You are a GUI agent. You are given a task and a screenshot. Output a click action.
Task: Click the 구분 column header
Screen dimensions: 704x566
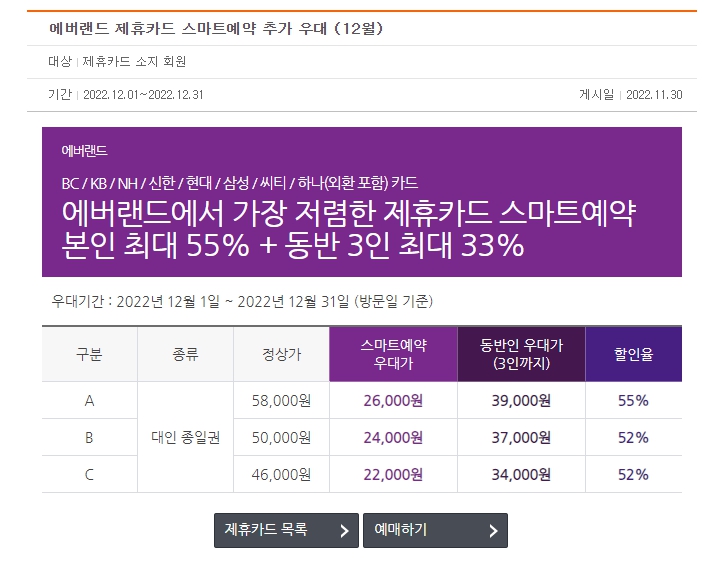pyautogui.click(x=89, y=354)
